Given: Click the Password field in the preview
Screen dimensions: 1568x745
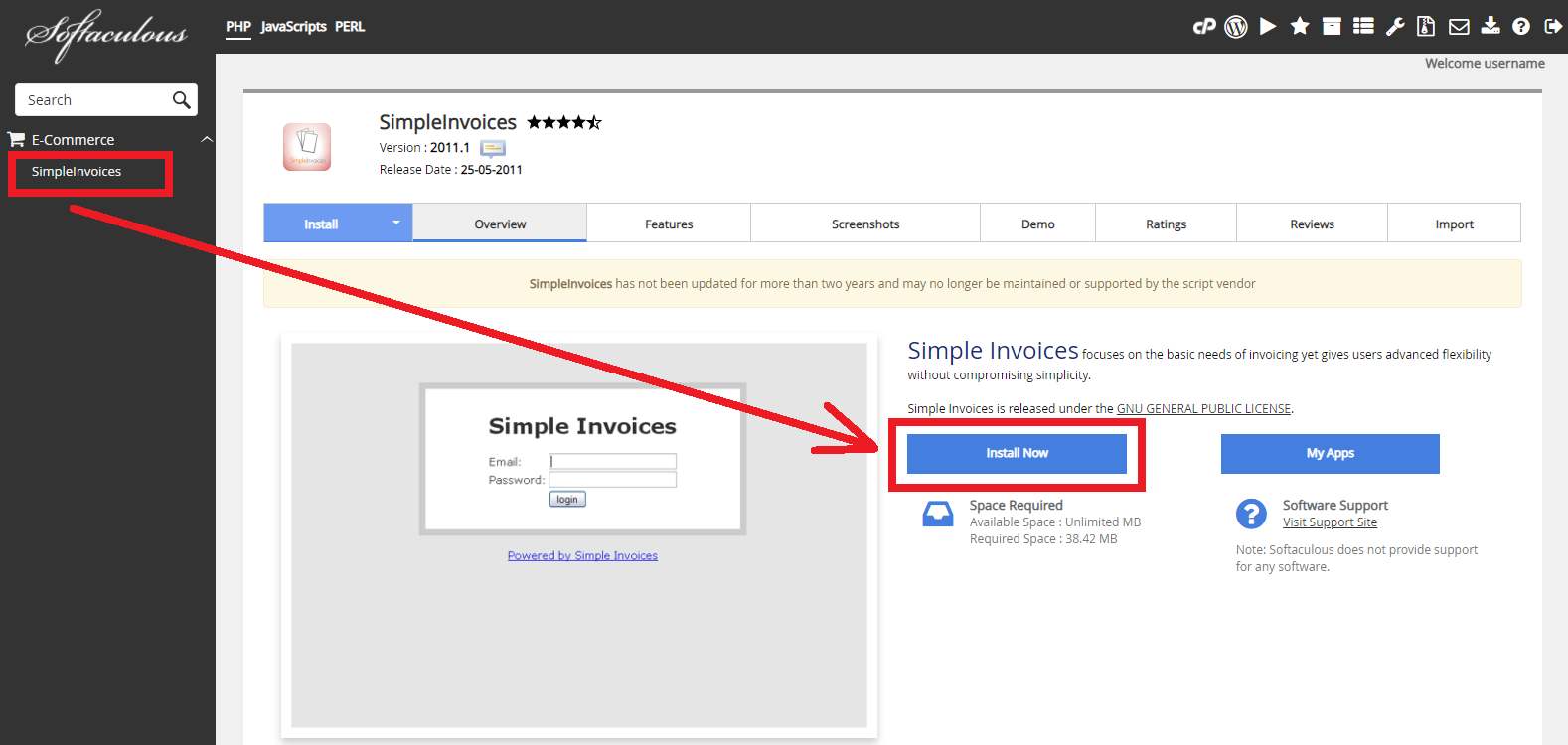Looking at the screenshot, I should click(x=612, y=480).
